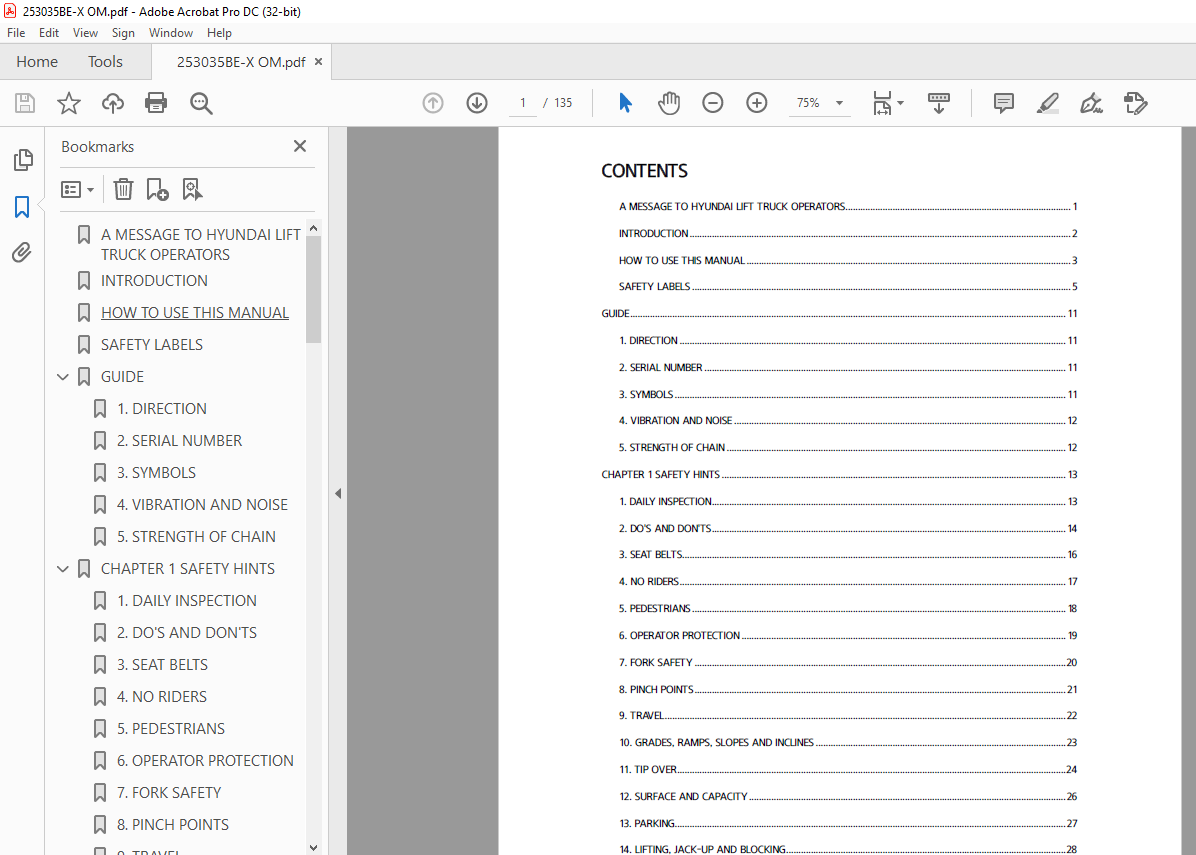Collapse the GUIDE bookmark group

click(x=63, y=377)
